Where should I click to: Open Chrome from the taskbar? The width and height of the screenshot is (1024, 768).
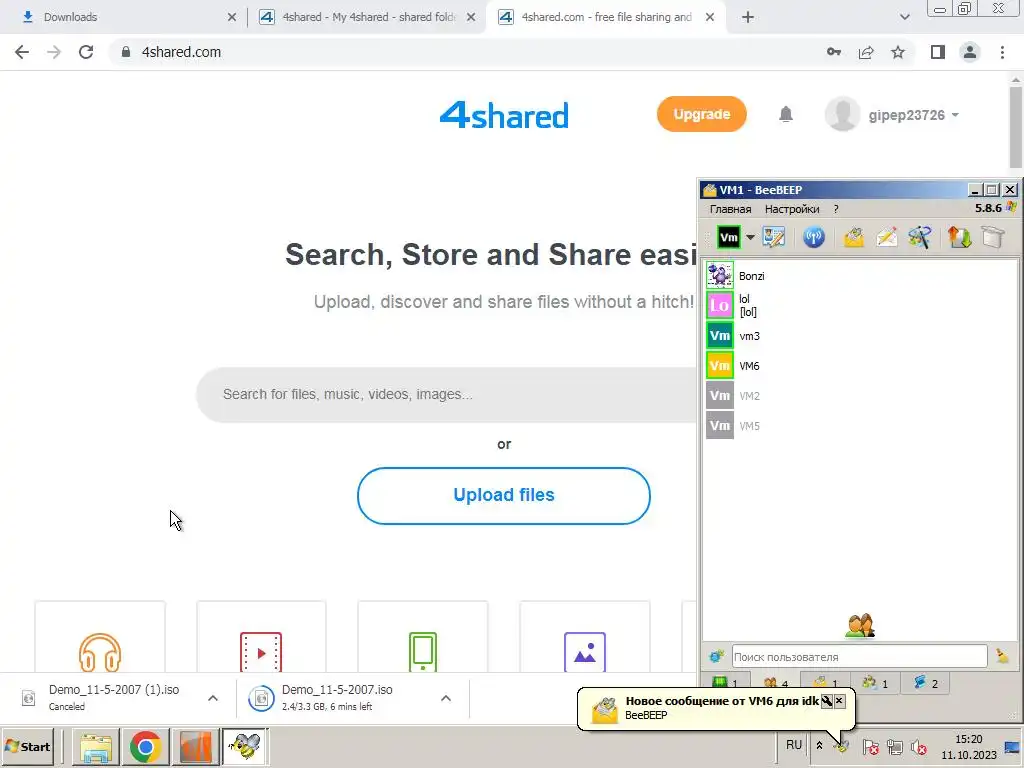point(145,746)
